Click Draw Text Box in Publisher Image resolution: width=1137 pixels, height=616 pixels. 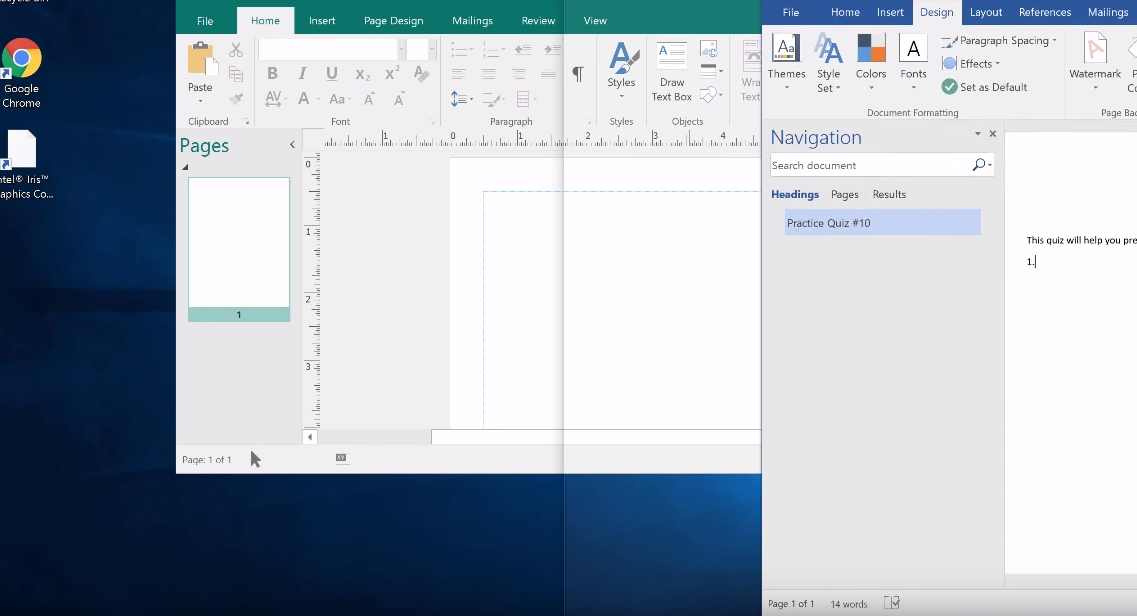click(x=671, y=71)
